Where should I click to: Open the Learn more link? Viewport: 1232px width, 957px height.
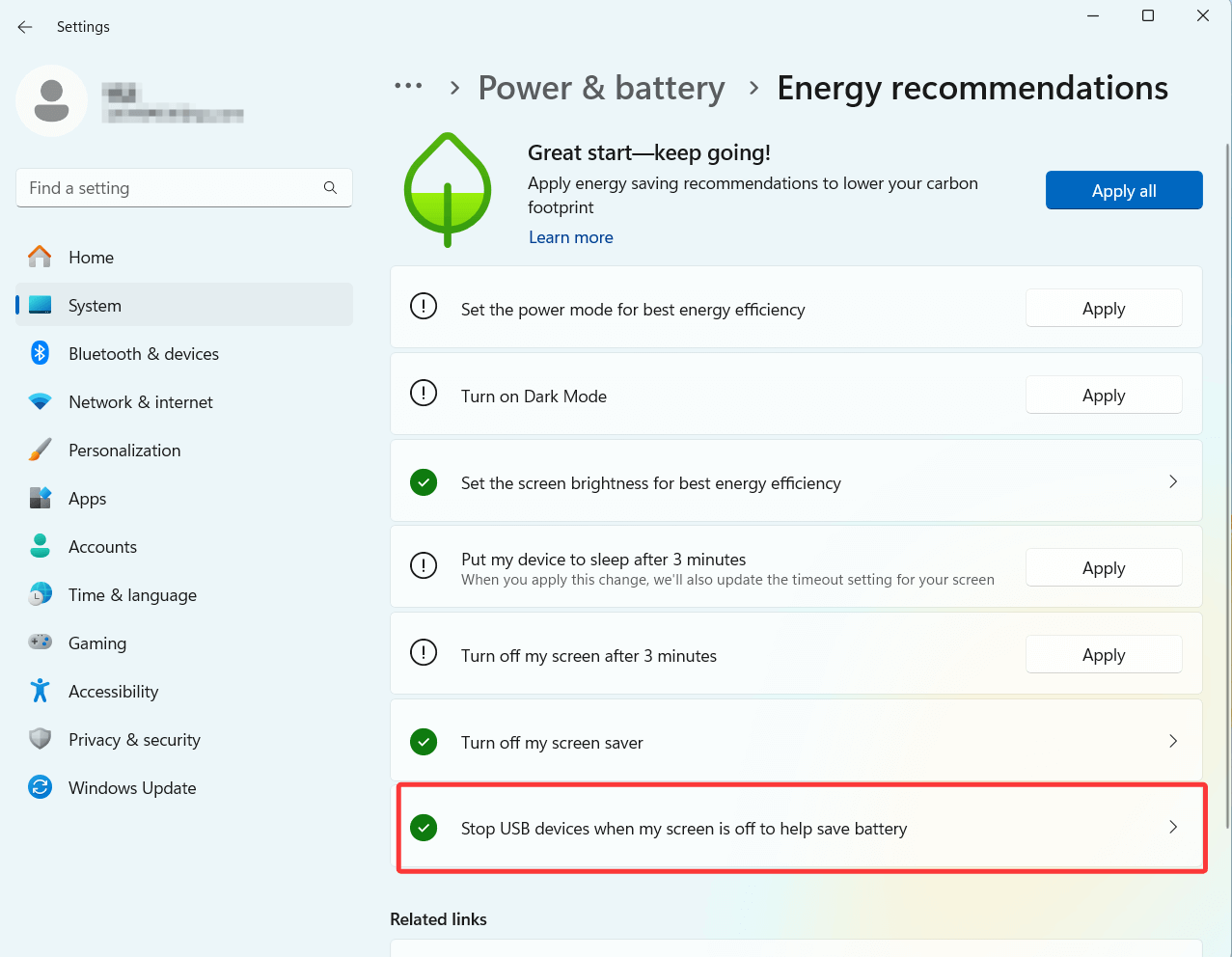tap(570, 236)
